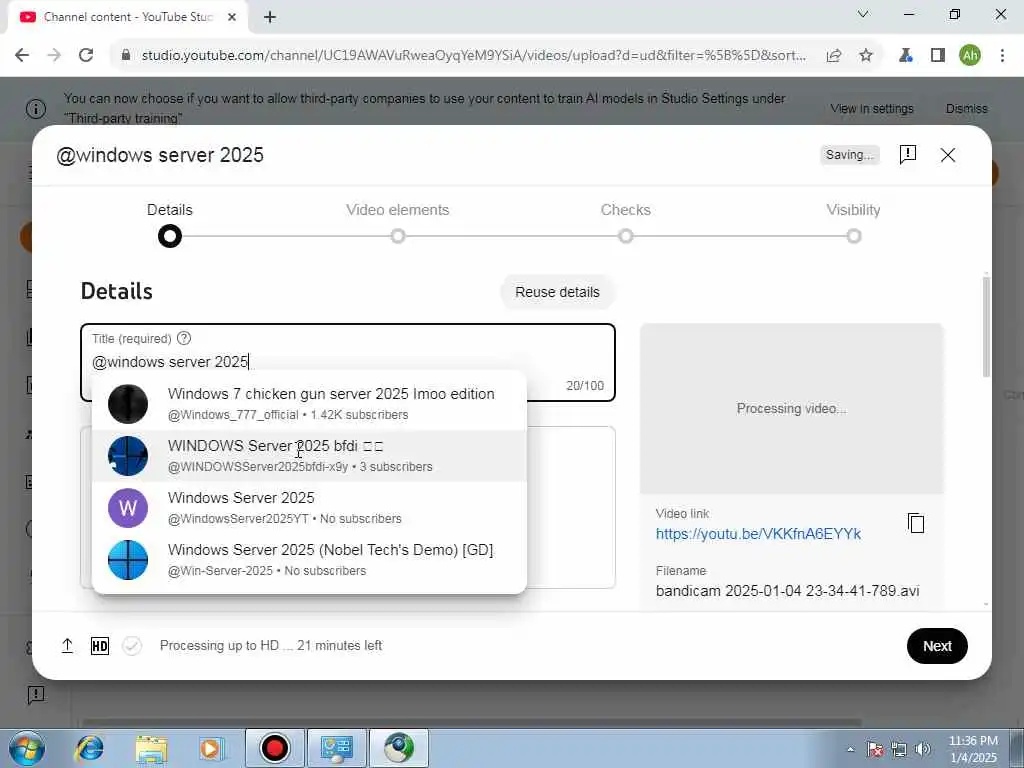The image size is (1024, 768).
Task: Dismiss the third-party training banner
Action: (x=967, y=108)
